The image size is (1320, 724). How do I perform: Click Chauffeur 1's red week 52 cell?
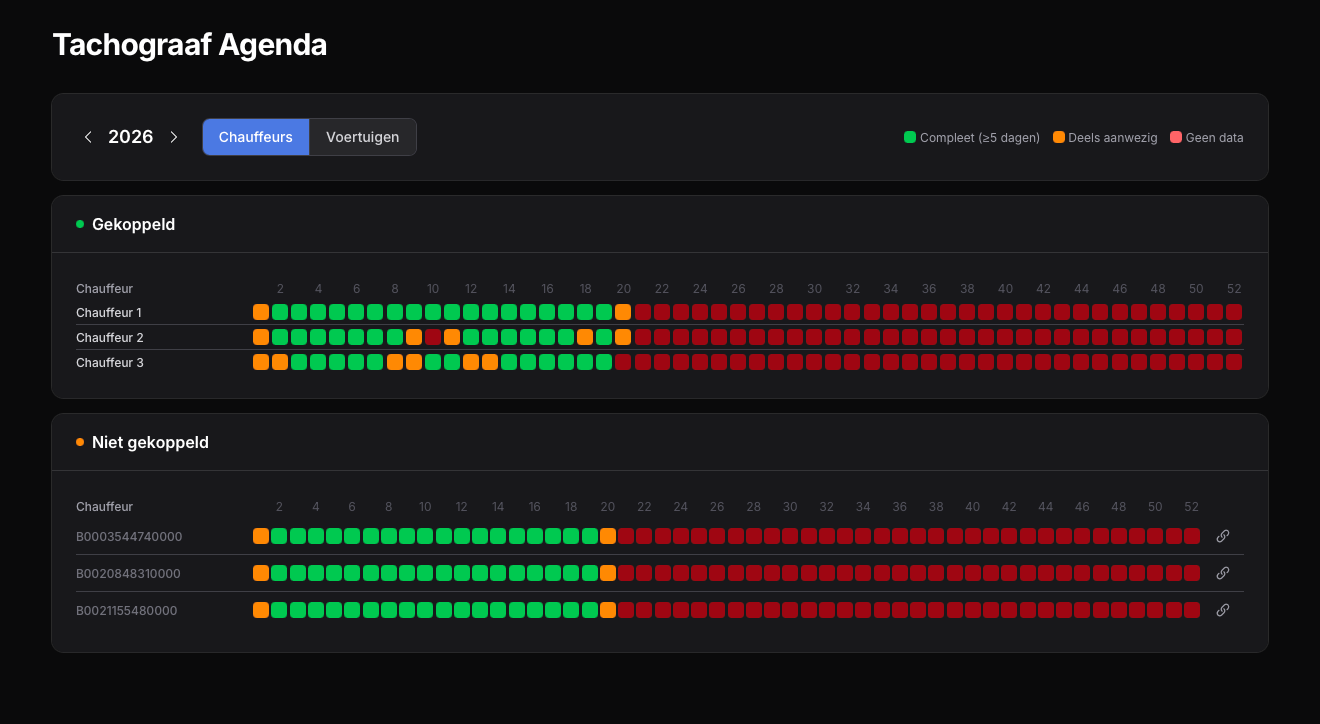[x=1234, y=312]
